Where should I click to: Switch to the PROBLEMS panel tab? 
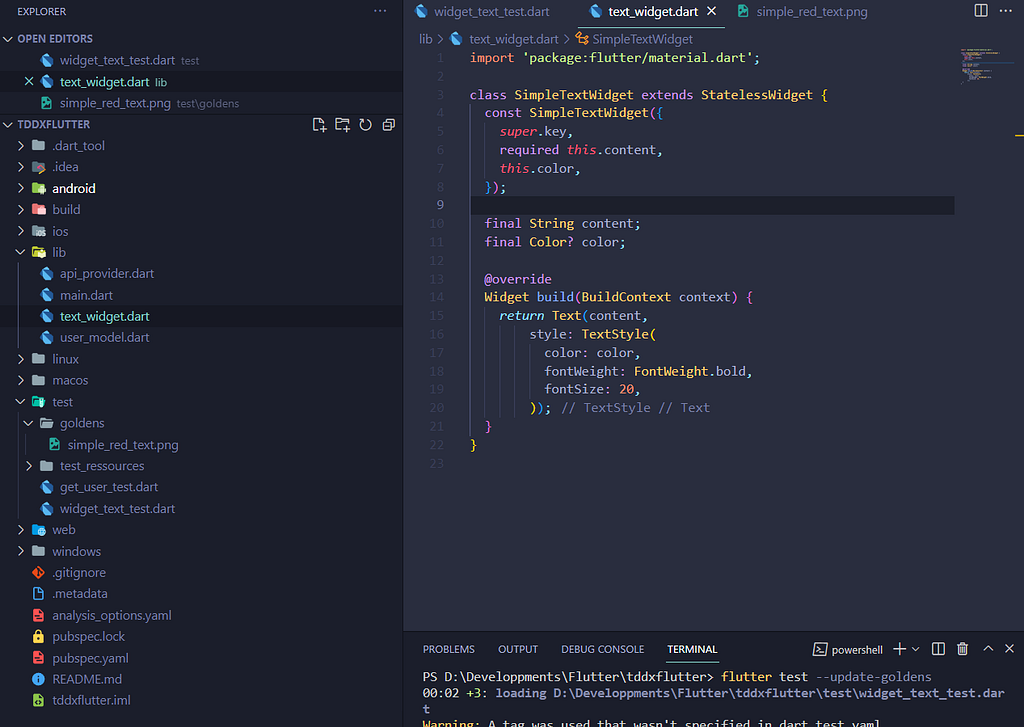click(449, 649)
